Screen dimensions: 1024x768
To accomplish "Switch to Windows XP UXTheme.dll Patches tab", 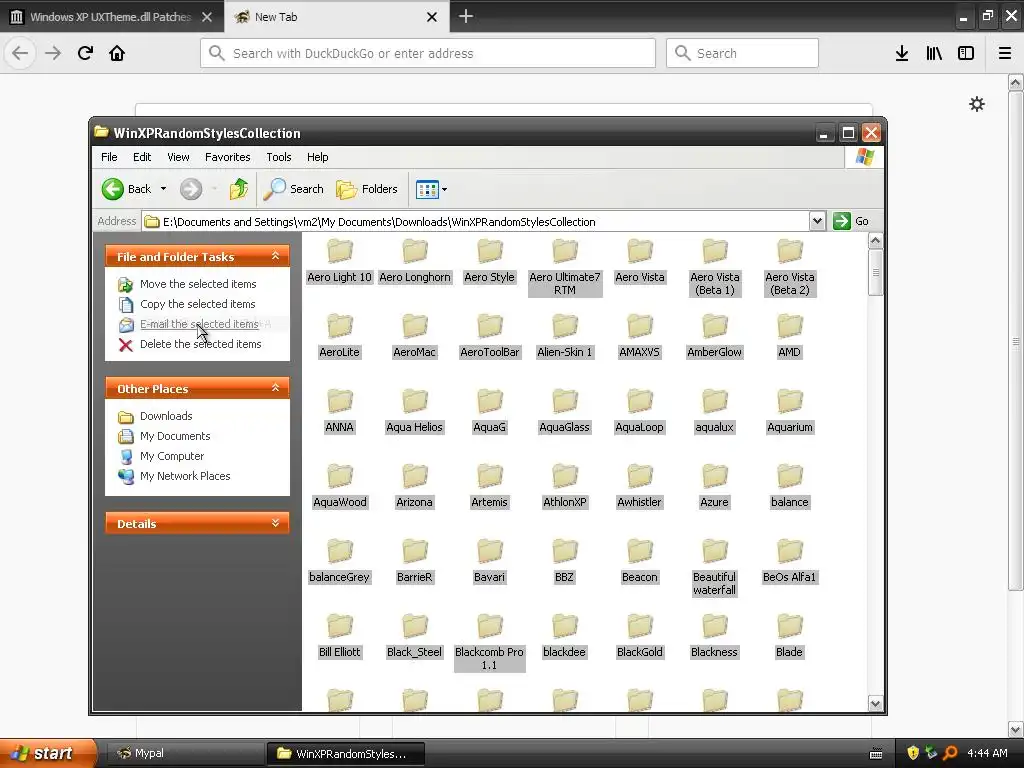I will click(110, 17).
